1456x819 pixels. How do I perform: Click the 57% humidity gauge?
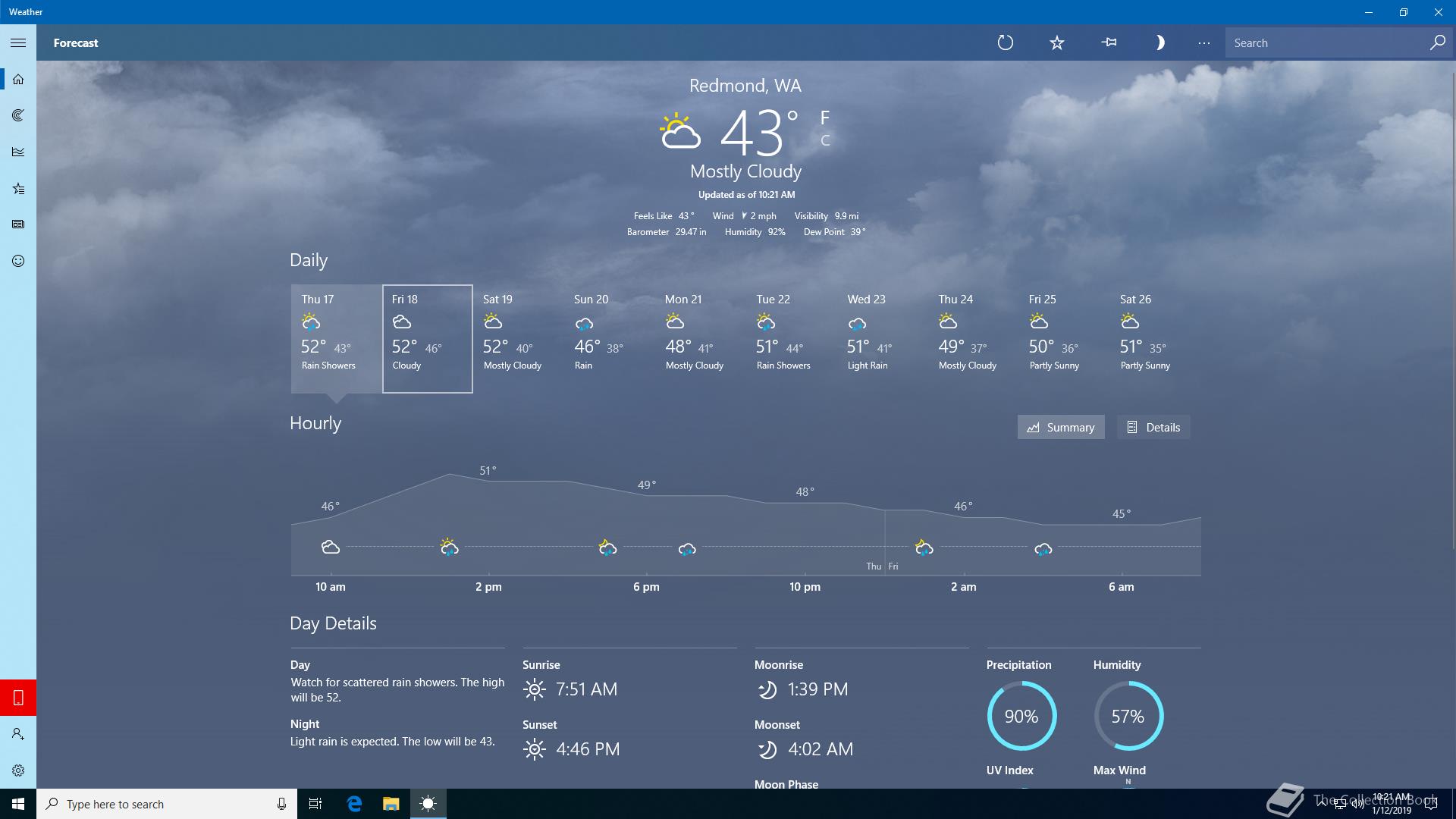click(x=1128, y=716)
